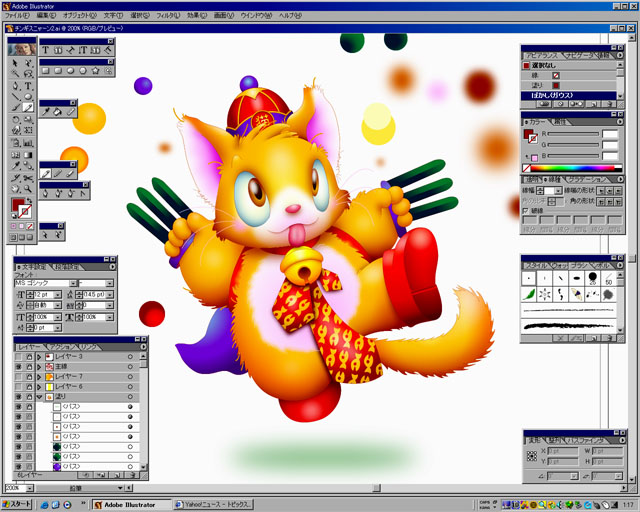Click Venus image at toolbox top
This screenshot has height=512, width=640.
[x=22, y=50]
